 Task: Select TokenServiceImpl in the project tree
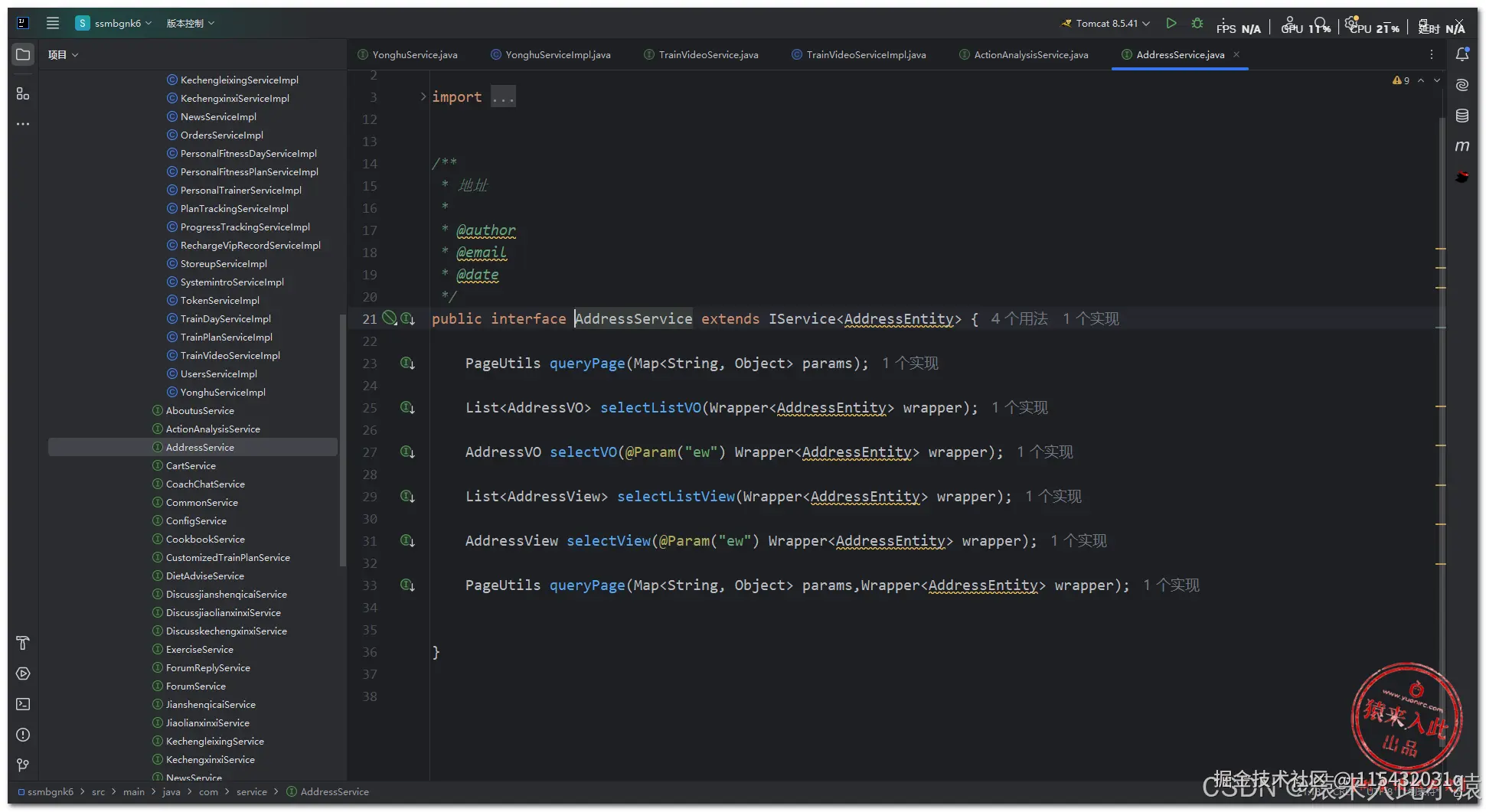(220, 300)
